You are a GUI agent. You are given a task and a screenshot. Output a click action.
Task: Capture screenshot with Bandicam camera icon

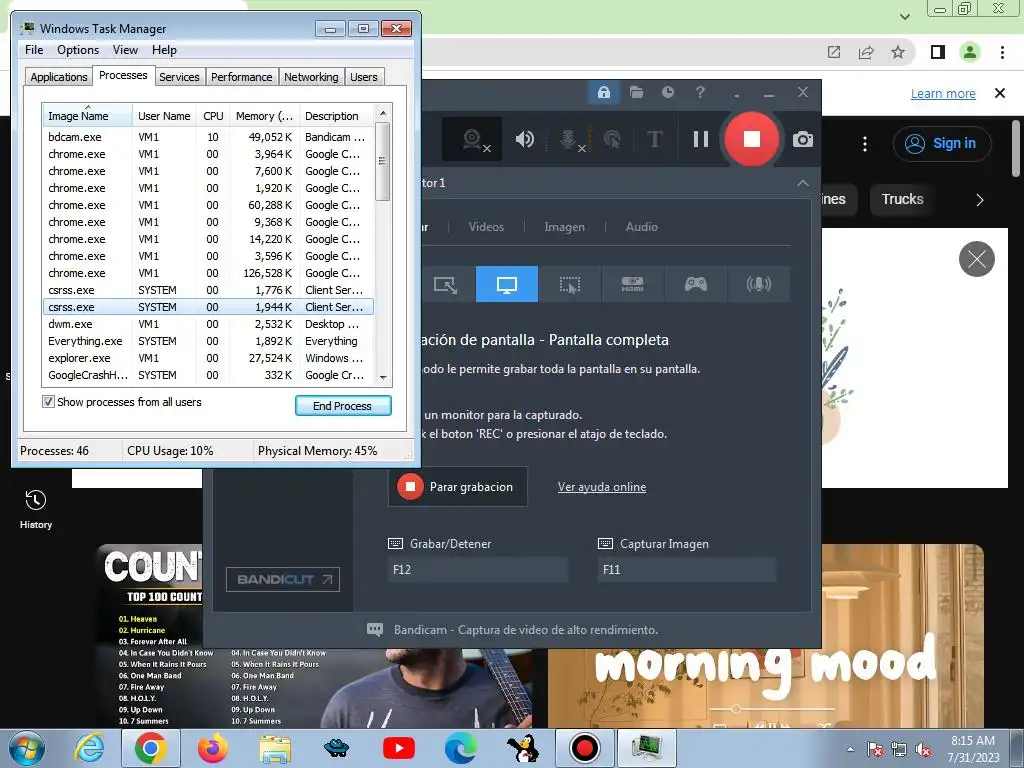(803, 139)
